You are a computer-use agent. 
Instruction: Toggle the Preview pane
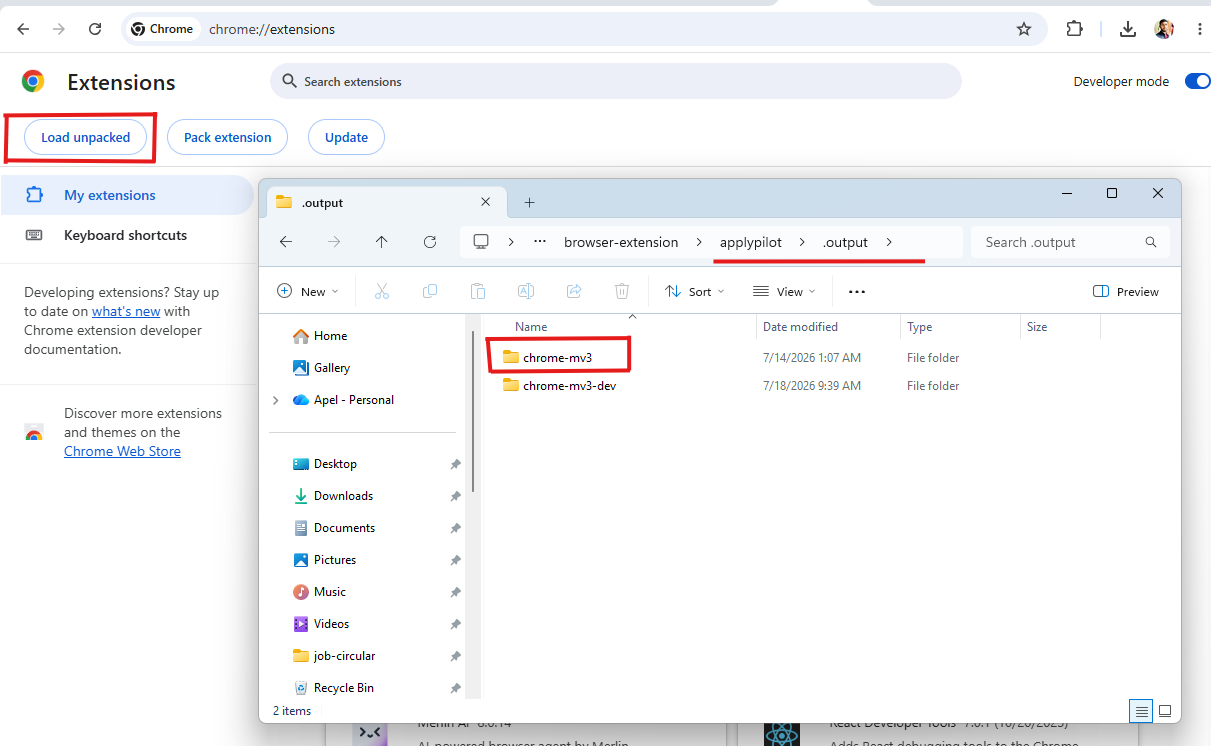[1126, 291]
